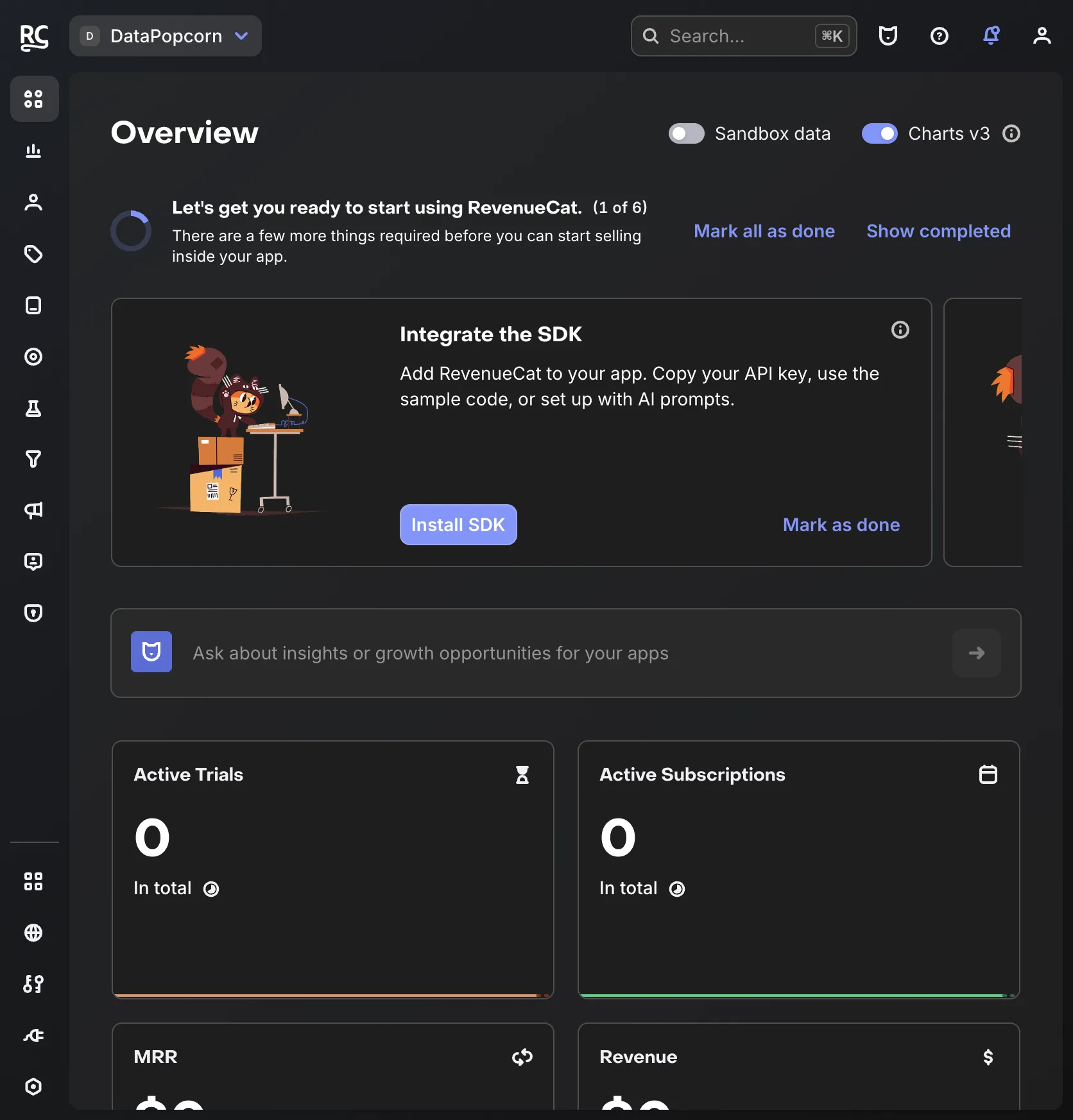Click the info icon on Integrate the SDK card
Screen dimensions: 1073x1120
point(900,330)
